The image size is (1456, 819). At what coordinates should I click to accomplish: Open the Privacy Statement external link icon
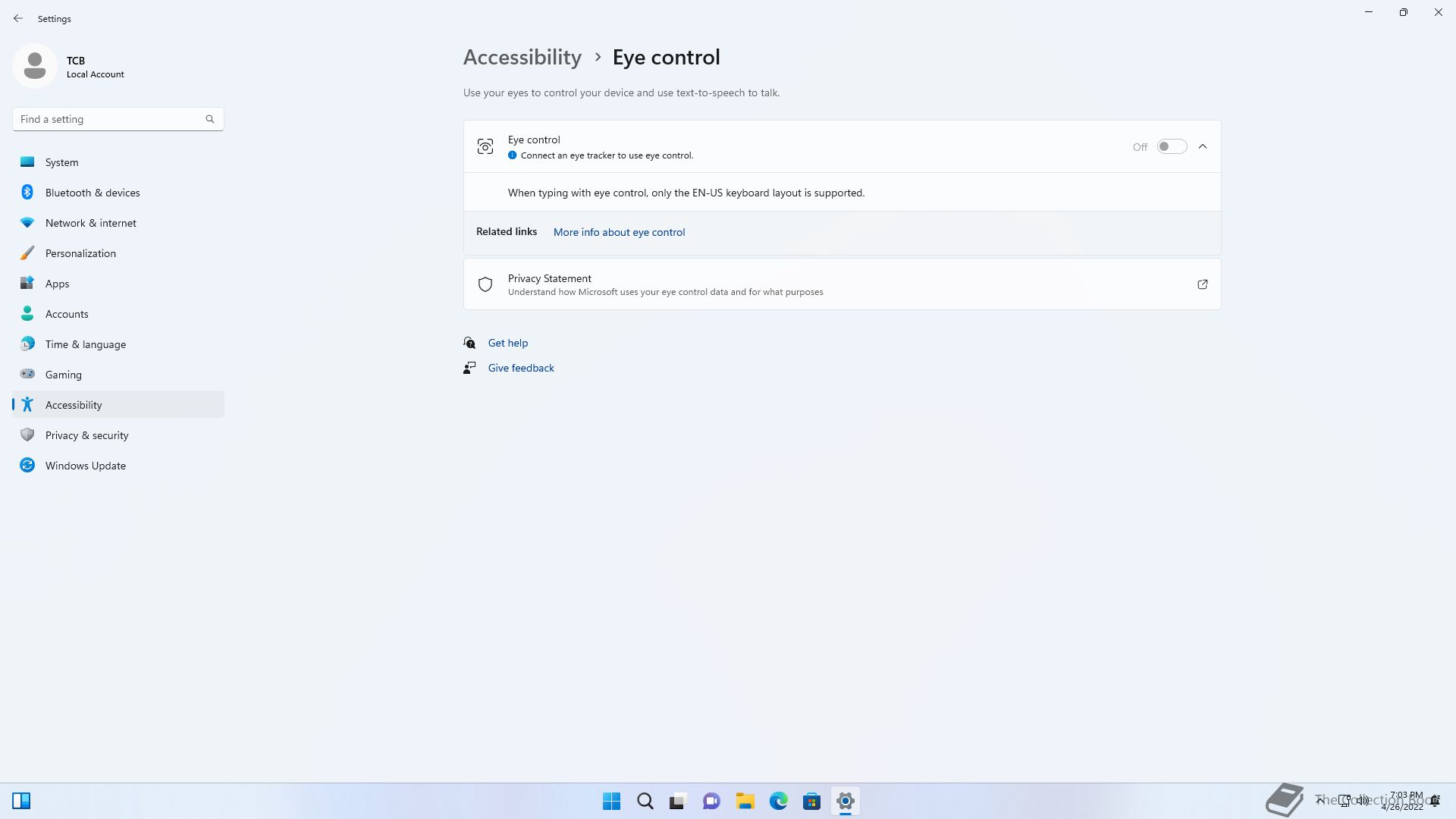(1203, 284)
